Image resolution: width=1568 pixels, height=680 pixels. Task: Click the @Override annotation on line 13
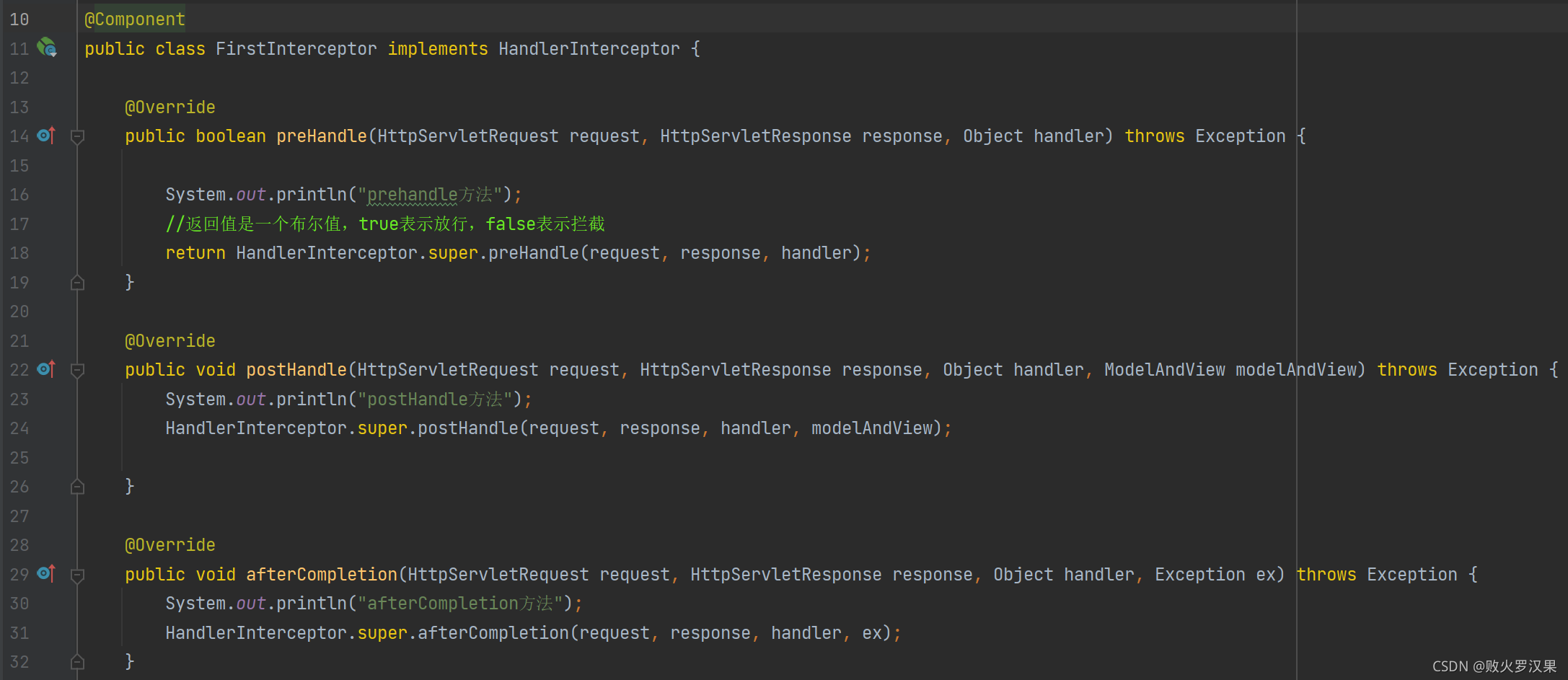pyautogui.click(x=170, y=107)
